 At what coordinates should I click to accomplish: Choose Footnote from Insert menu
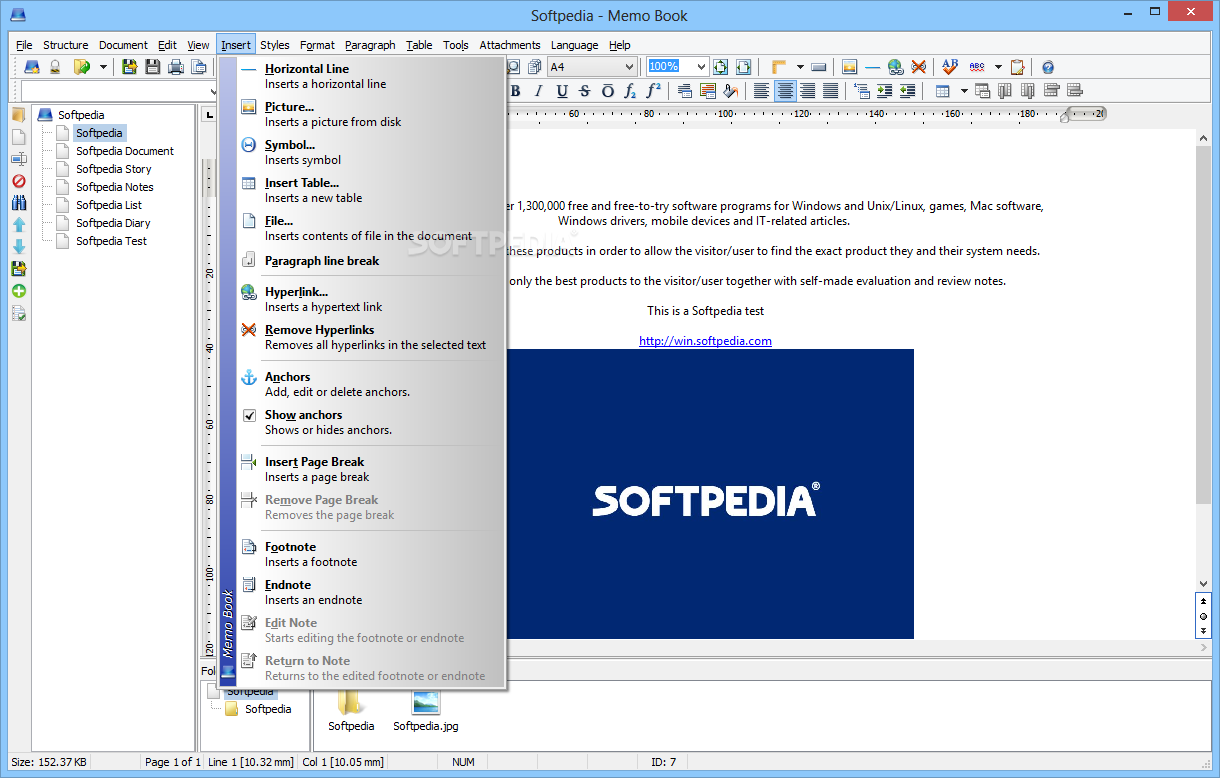(371, 554)
